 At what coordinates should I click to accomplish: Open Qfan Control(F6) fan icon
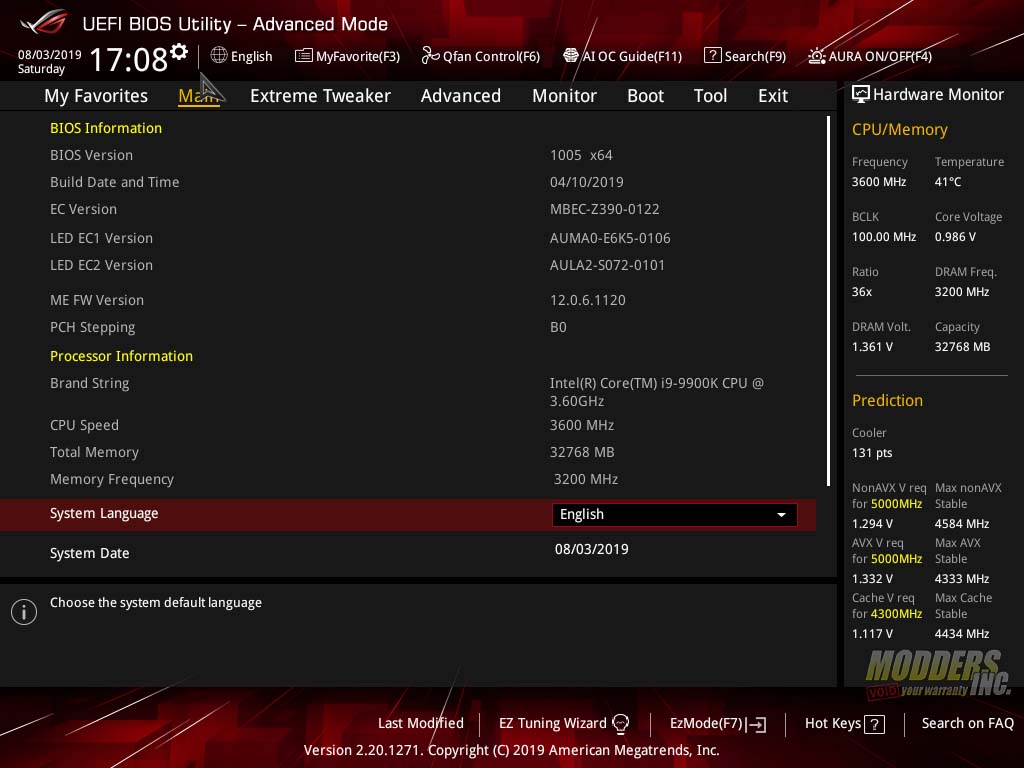coord(430,56)
